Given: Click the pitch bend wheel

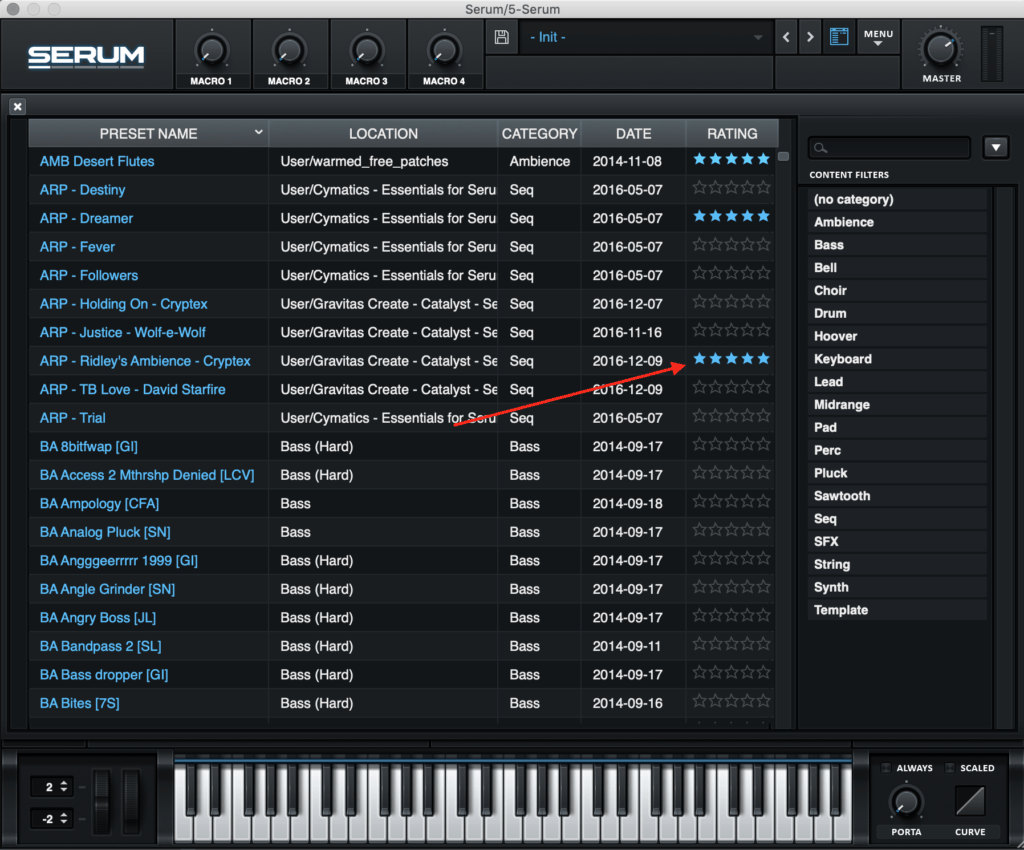Looking at the screenshot, I should [x=102, y=801].
